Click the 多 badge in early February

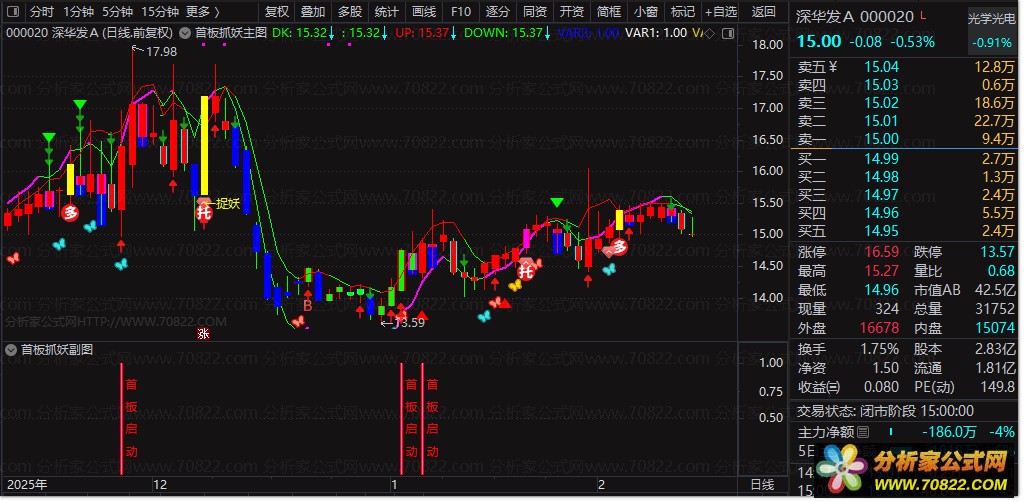coord(620,247)
